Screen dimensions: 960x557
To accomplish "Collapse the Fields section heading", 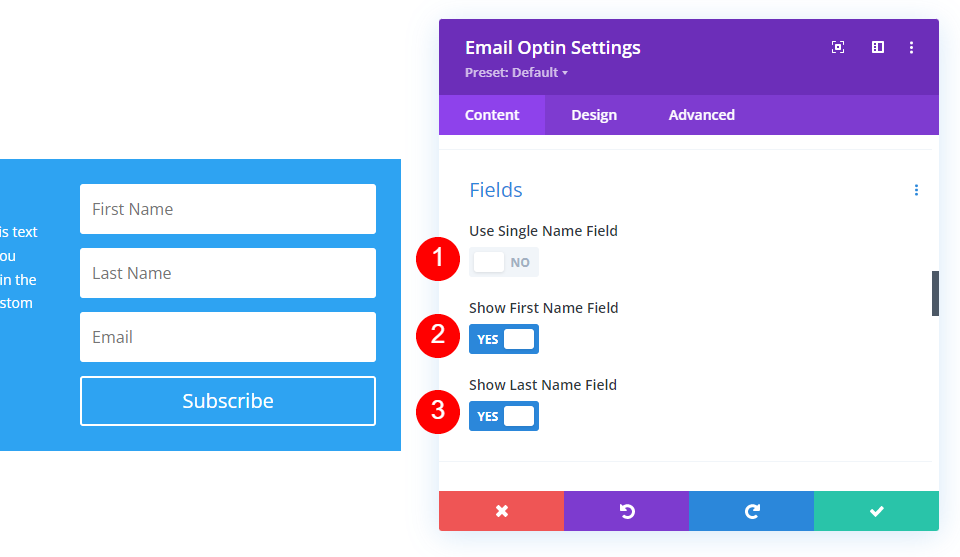I will [x=496, y=190].
